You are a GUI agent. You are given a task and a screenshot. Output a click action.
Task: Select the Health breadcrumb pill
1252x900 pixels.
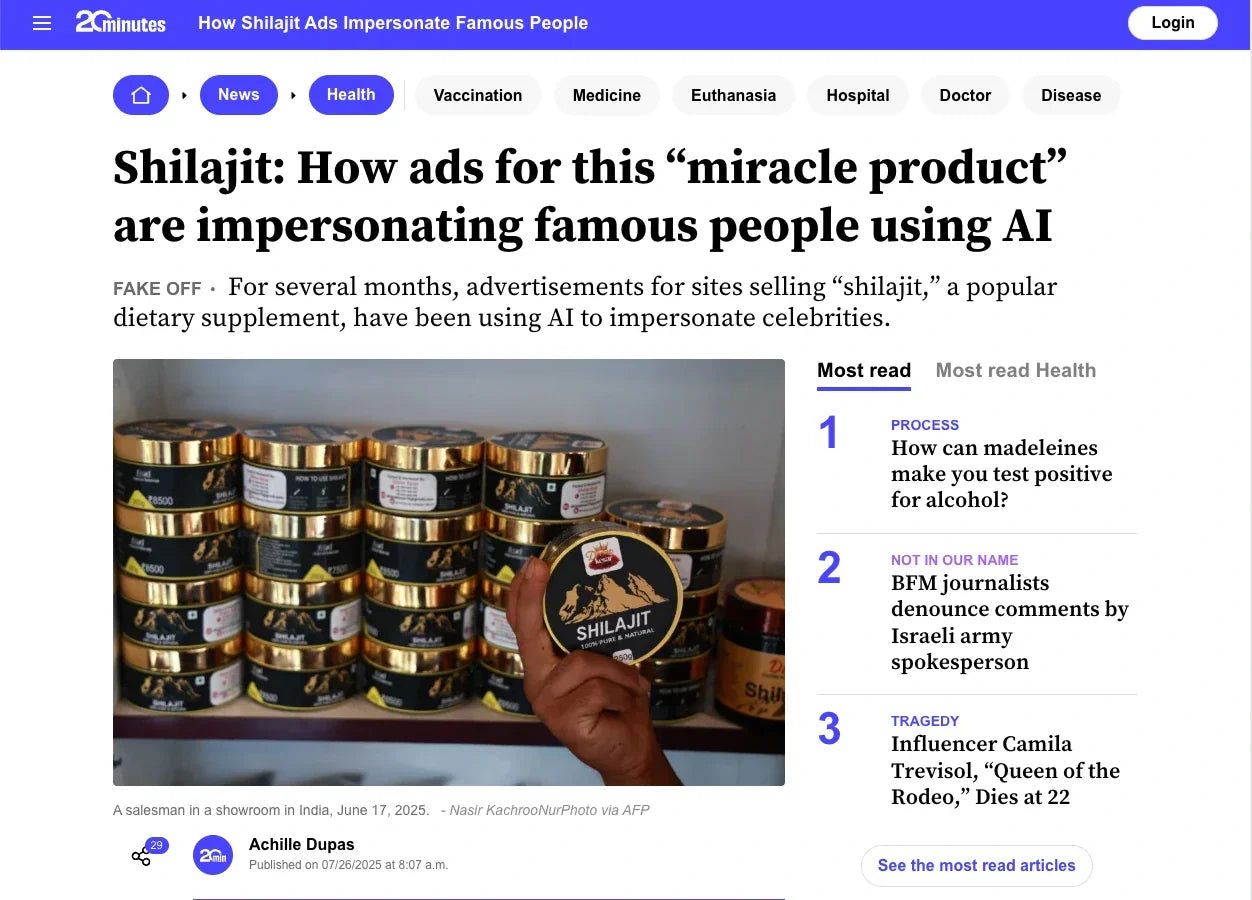click(x=351, y=95)
